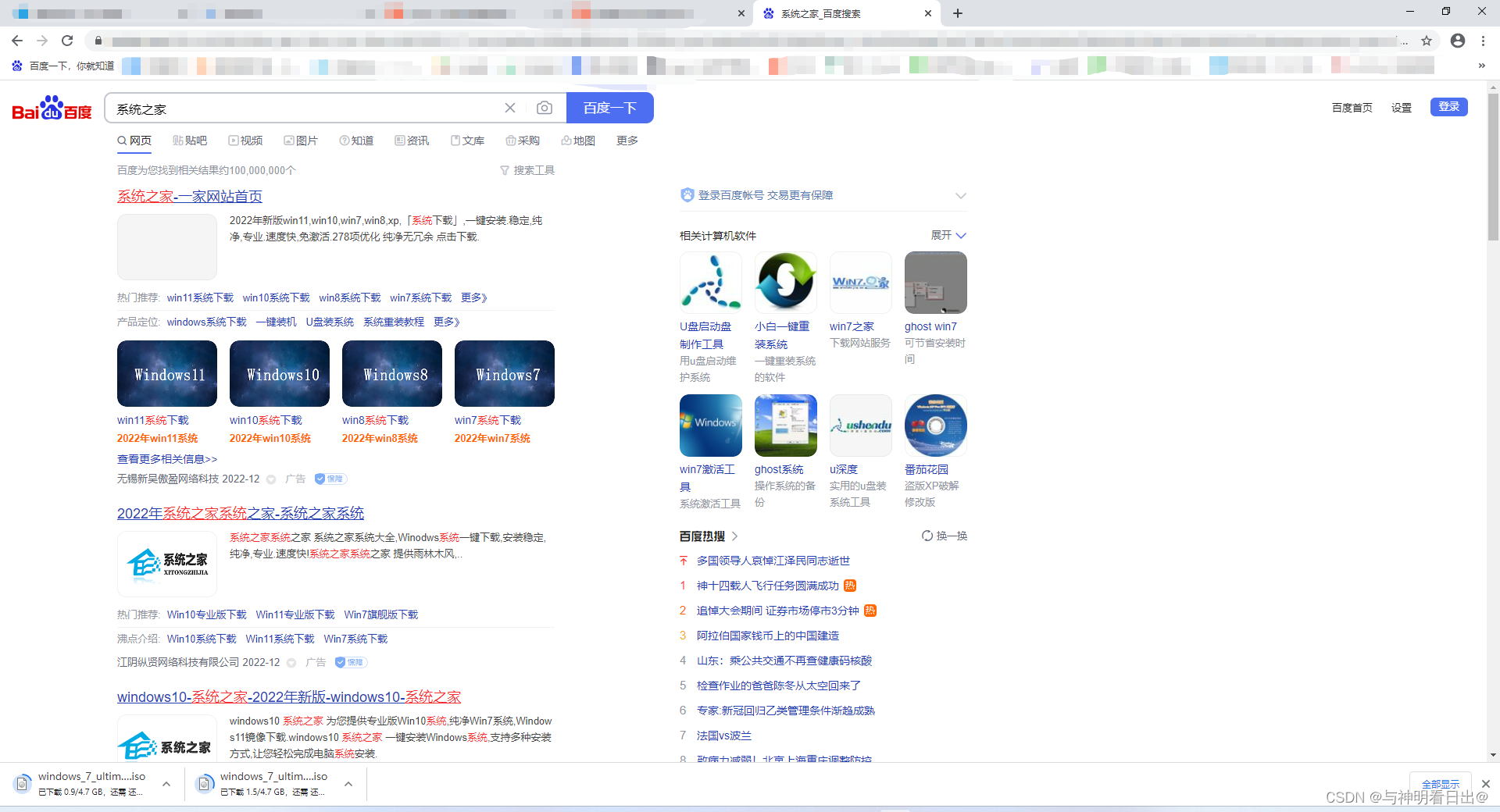Click 登录 button
Viewport: 1500px width, 812px height.
tap(1449, 107)
